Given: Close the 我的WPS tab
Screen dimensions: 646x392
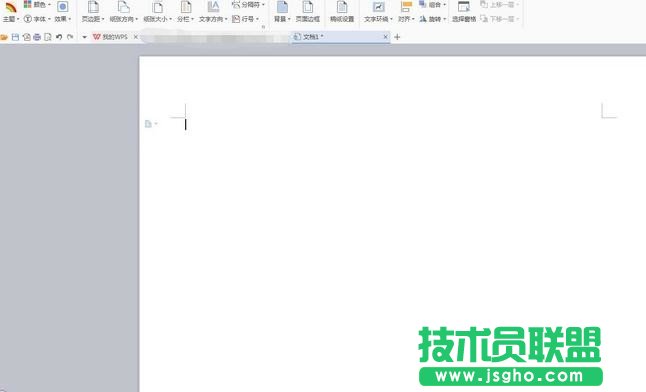Looking at the screenshot, I should (x=136, y=37).
